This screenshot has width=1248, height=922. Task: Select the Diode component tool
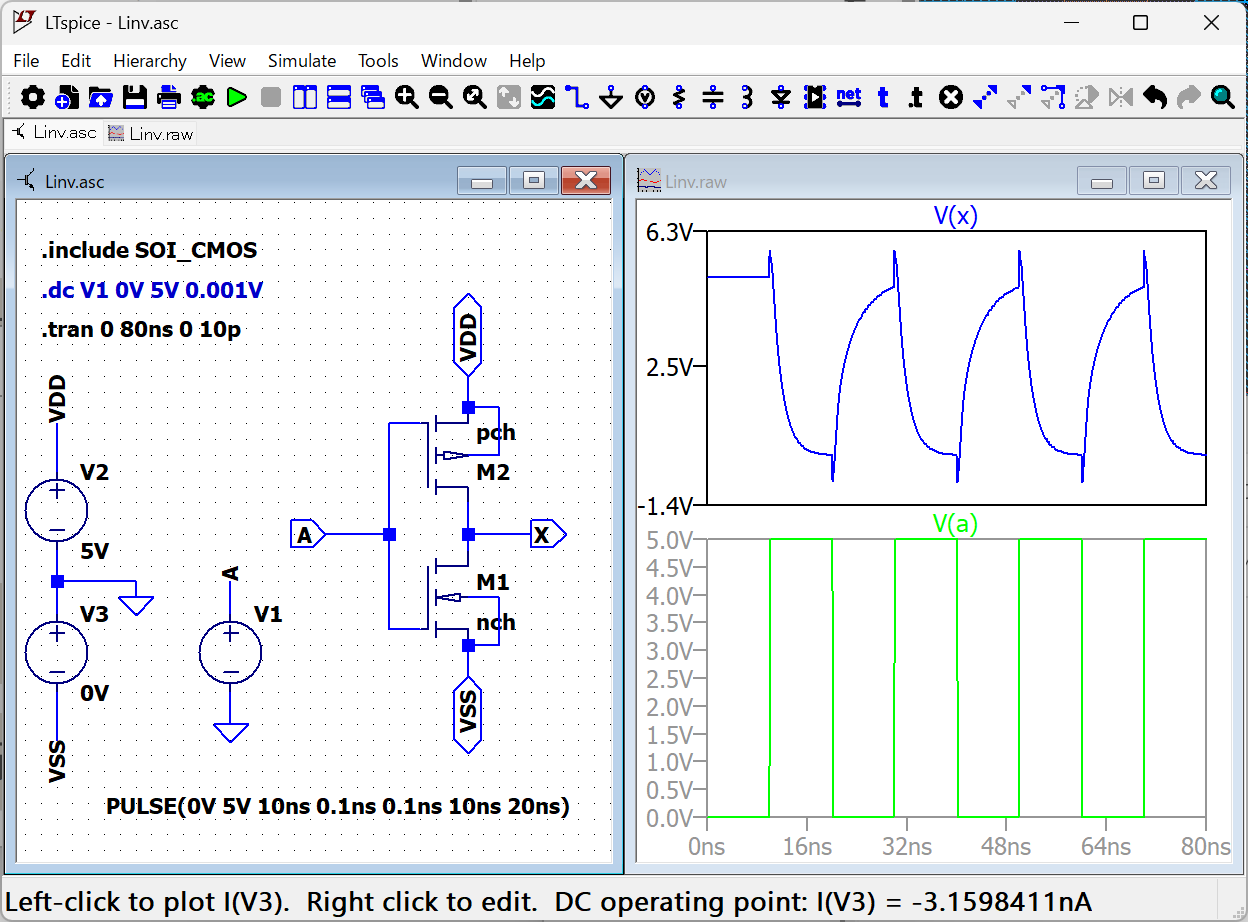tap(781, 97)
